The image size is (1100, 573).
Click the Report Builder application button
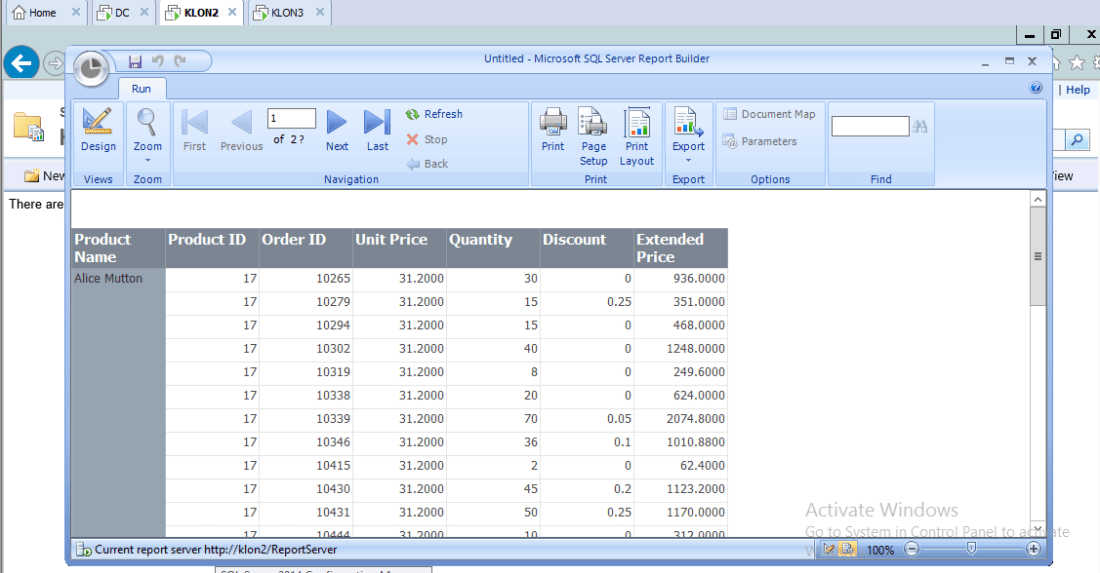(x=92, y=68)
